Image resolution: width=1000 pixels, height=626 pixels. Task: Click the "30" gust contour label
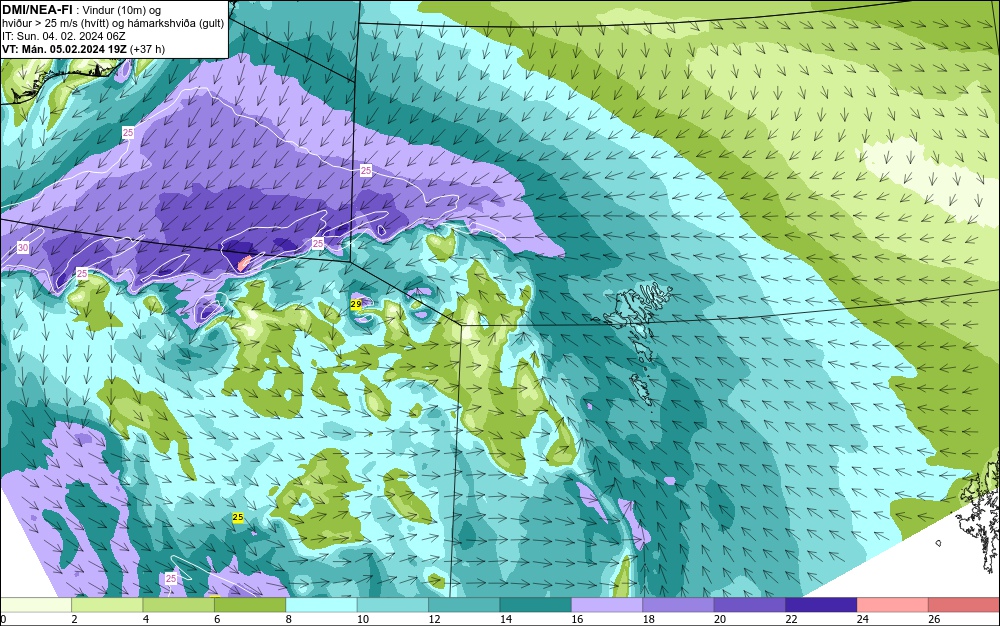[x=23, y=247]
